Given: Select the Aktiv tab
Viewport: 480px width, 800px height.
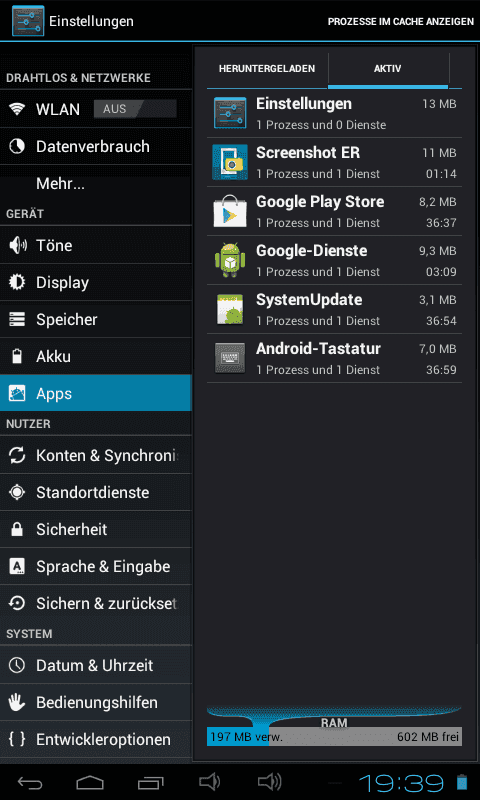Looking at the screenshot, I should click(x=388, y=68).
